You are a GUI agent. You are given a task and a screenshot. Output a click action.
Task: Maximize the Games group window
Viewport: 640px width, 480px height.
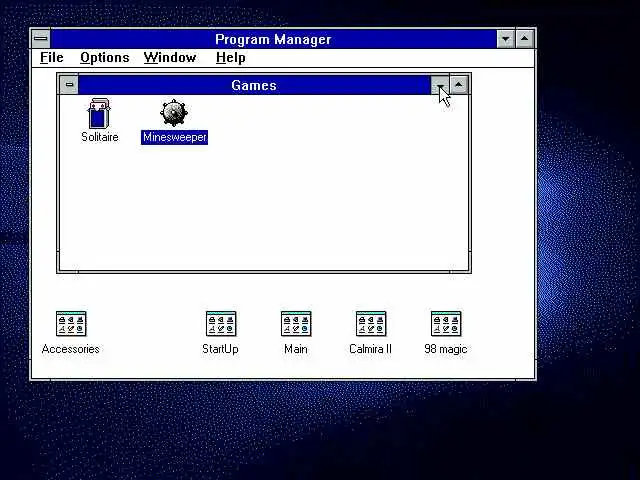[x=459, y=85]
